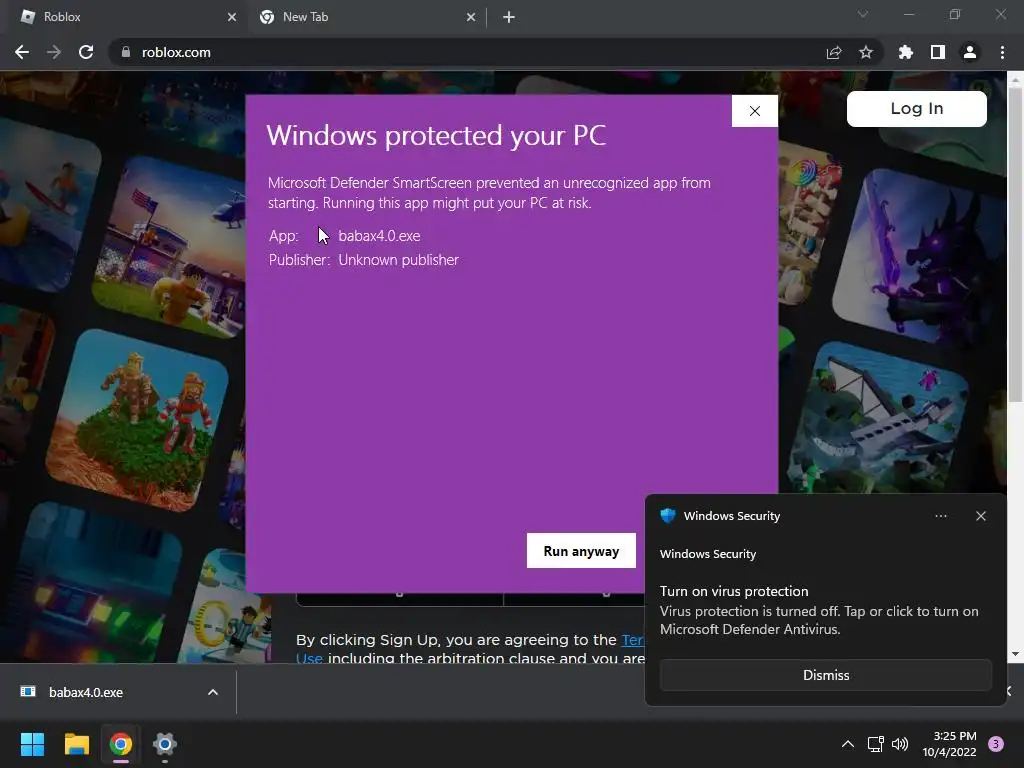Screen dimensions: 1024x768
Task: Click the Chrome taskbar icon
Action: point(121,744)
